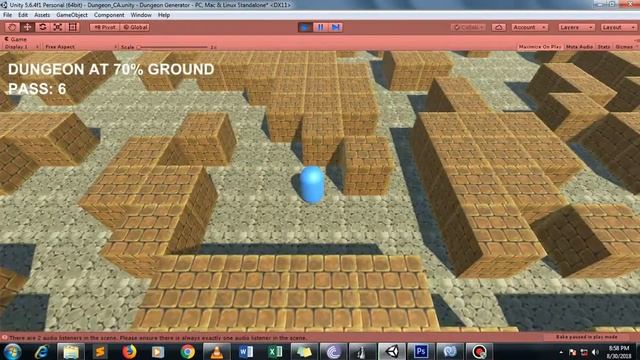This screenshot has width=640, height=360.
Task: Open the Collab dropdown
Action: [x=469, y=27]
